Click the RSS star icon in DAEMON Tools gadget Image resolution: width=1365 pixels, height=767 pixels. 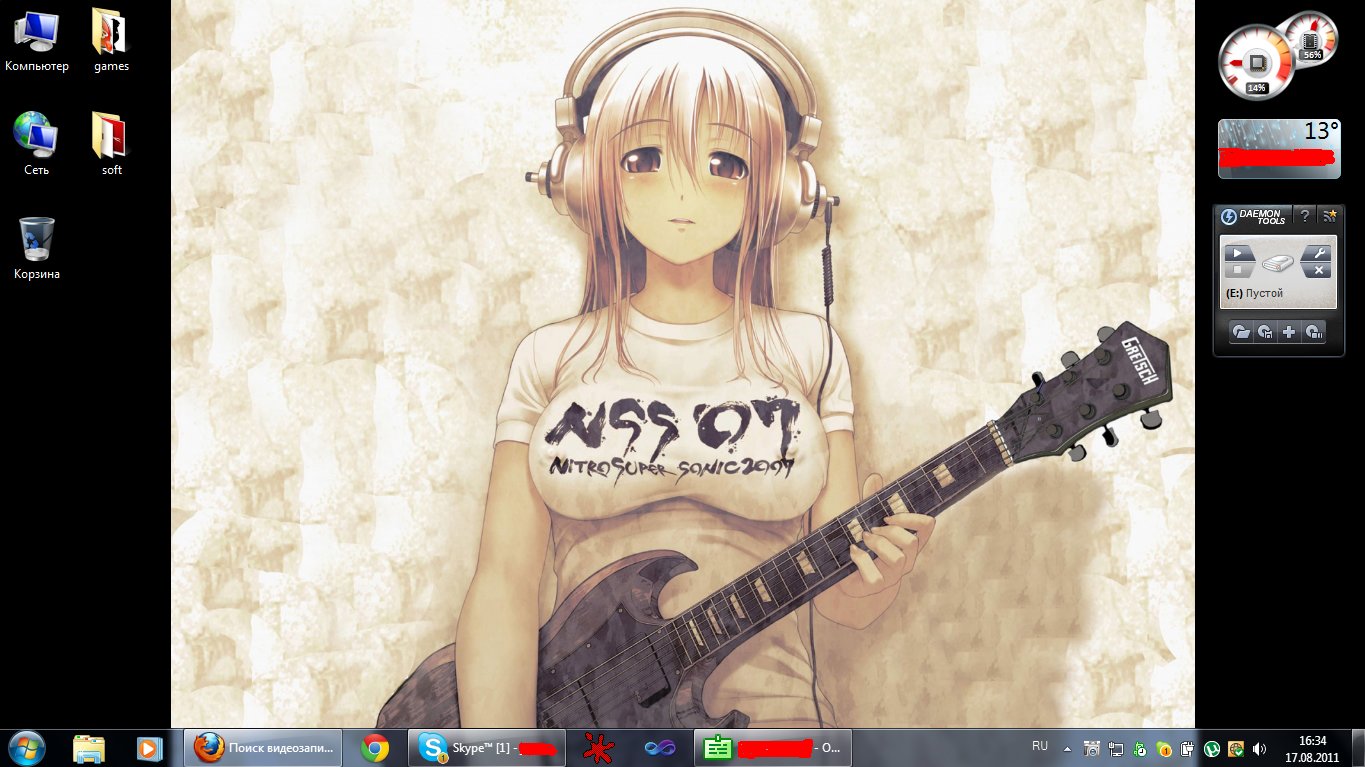(1329, 215)
